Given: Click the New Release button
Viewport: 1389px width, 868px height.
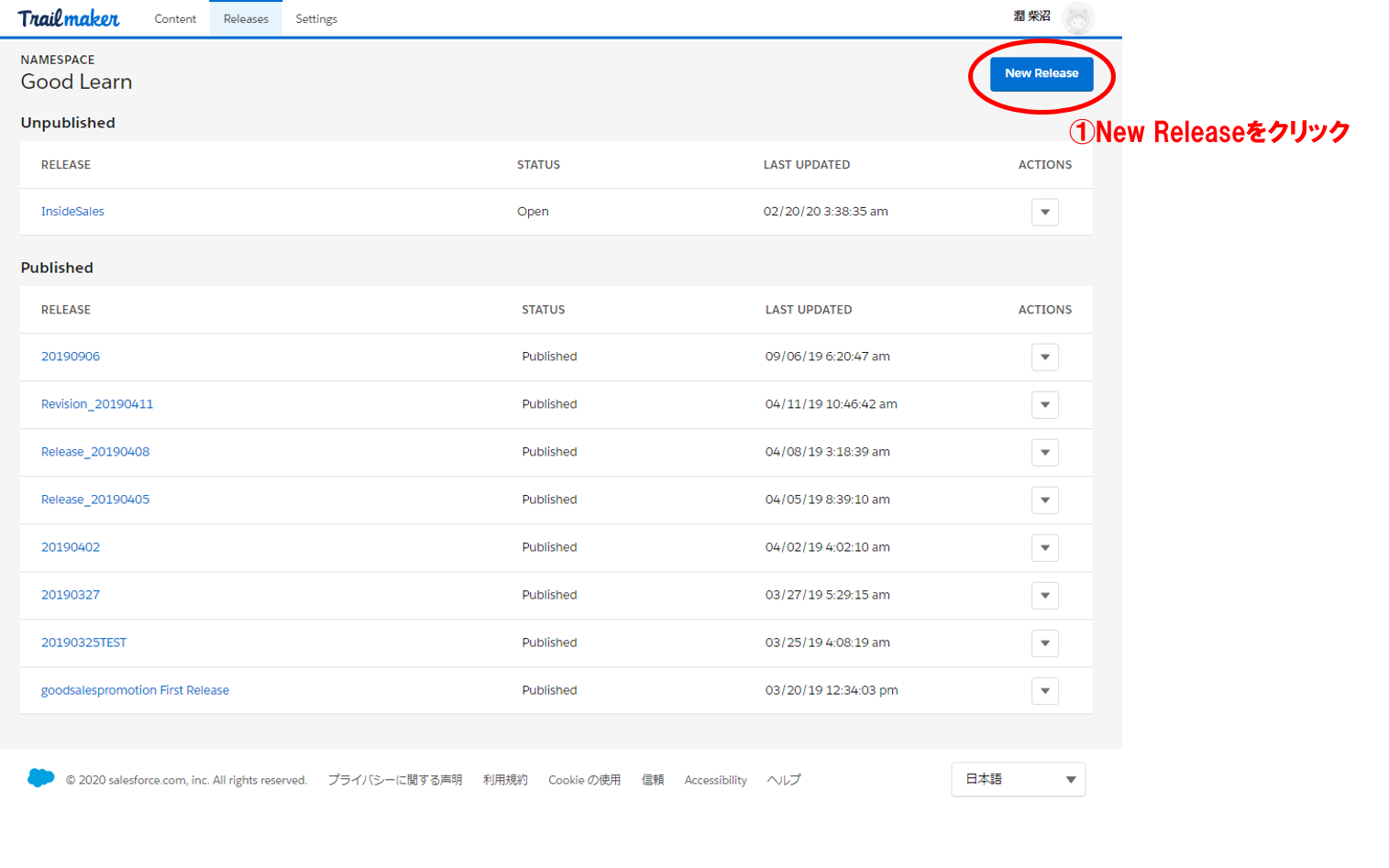Looking at the screenshot, I should coord(1042,73).
